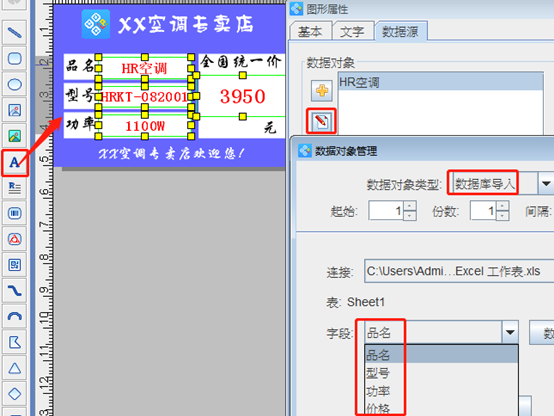This screenshot has width=554, height=416.
Task: Select the rich text paragraph tool
Action: pos(14,187)
